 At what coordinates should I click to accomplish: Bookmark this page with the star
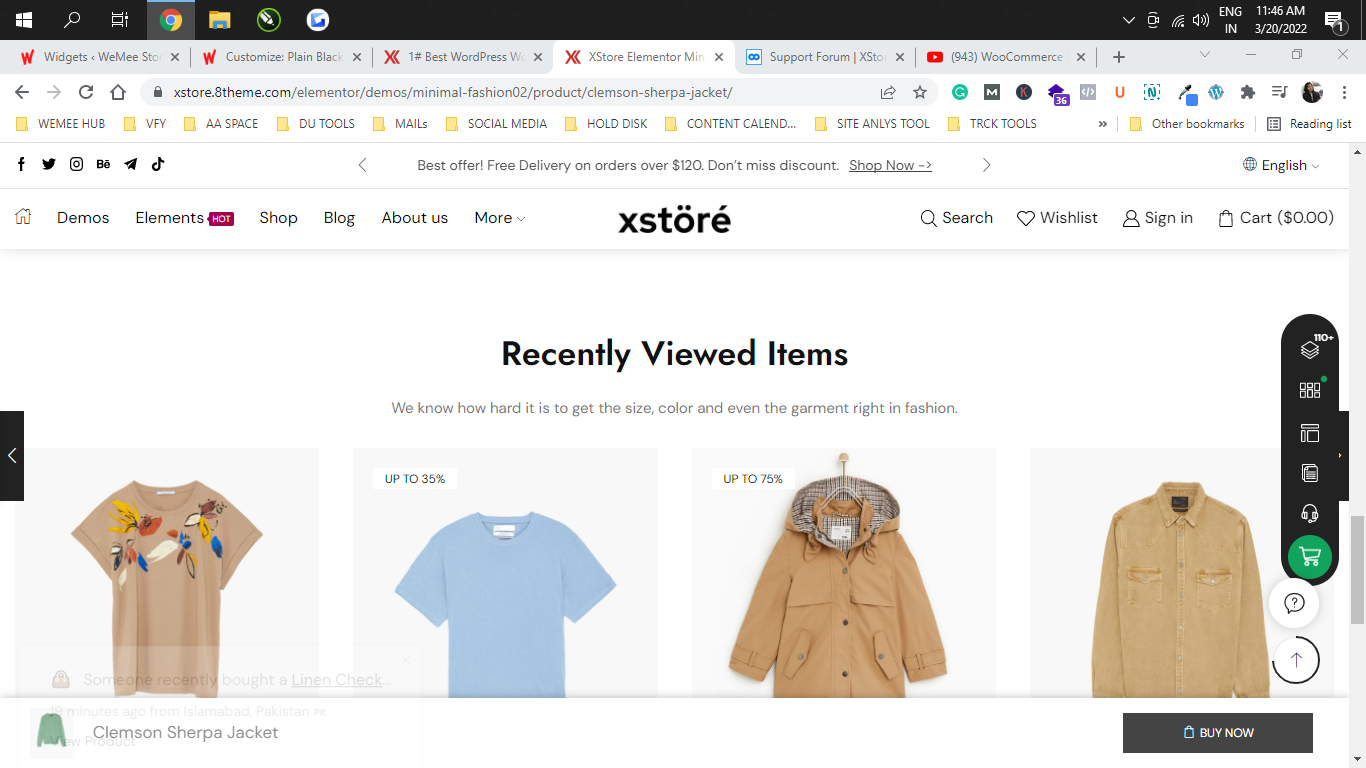tap(920, 92)
